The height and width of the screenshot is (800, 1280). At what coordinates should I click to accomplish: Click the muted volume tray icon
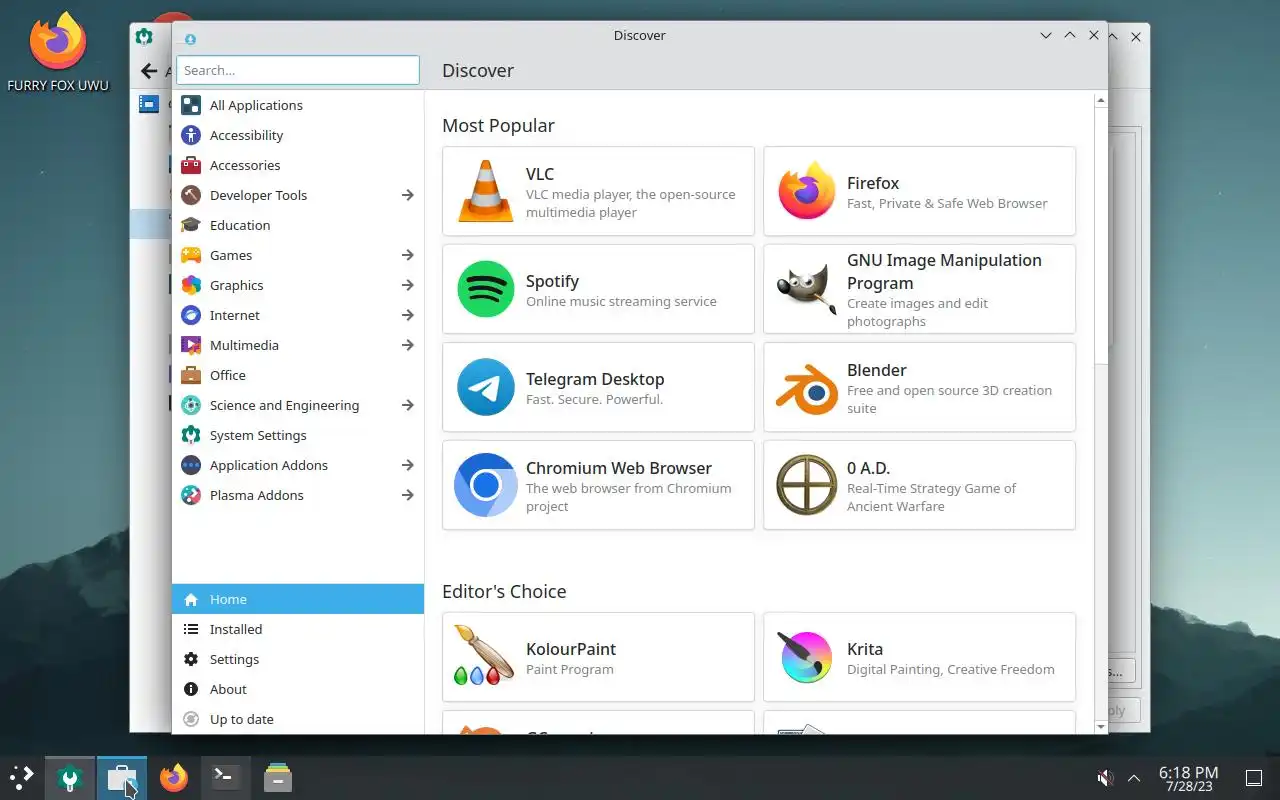pyautogui.click(x=1105, y=777)
